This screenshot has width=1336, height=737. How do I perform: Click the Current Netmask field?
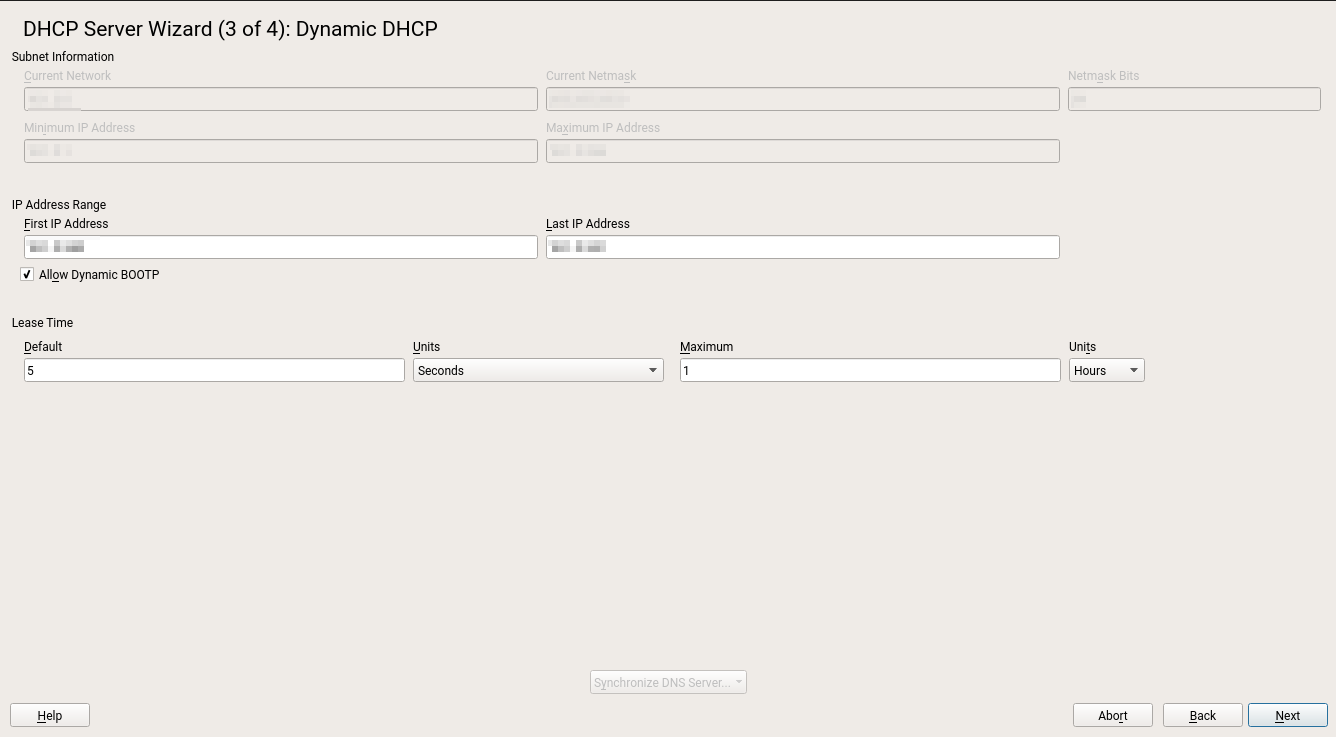(802, 98)
